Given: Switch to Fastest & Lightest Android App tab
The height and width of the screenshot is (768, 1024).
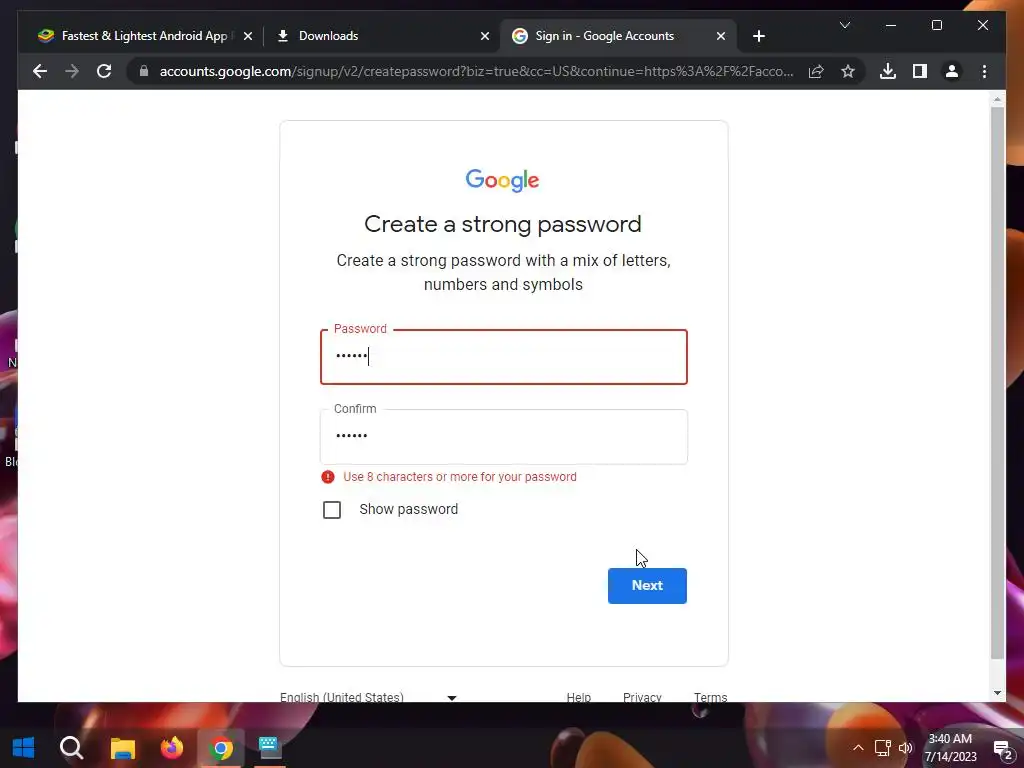Looking at the screenshot, I should click(x=144, y=36).
